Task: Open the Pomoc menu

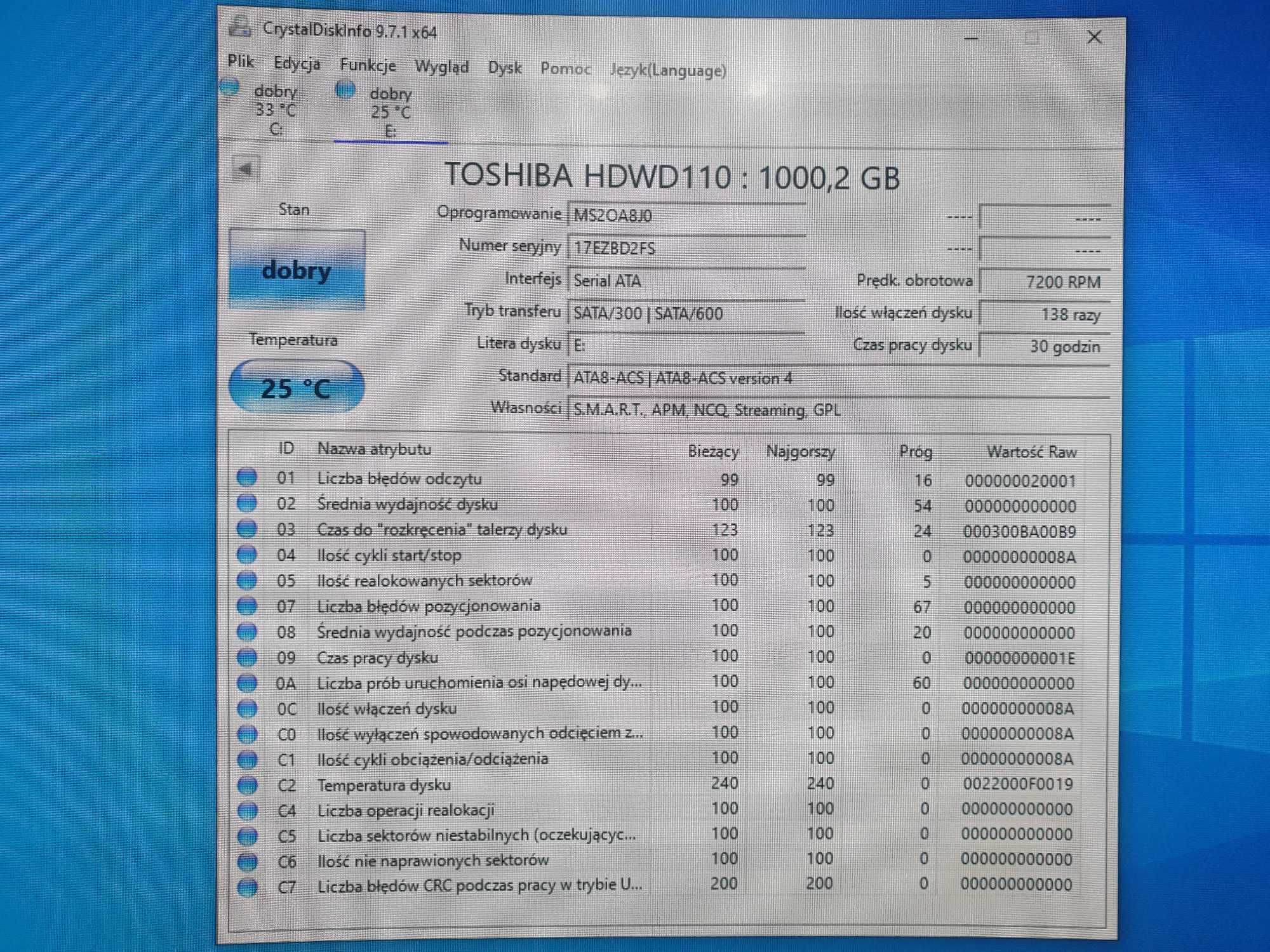Action: (x=566, y=69)
